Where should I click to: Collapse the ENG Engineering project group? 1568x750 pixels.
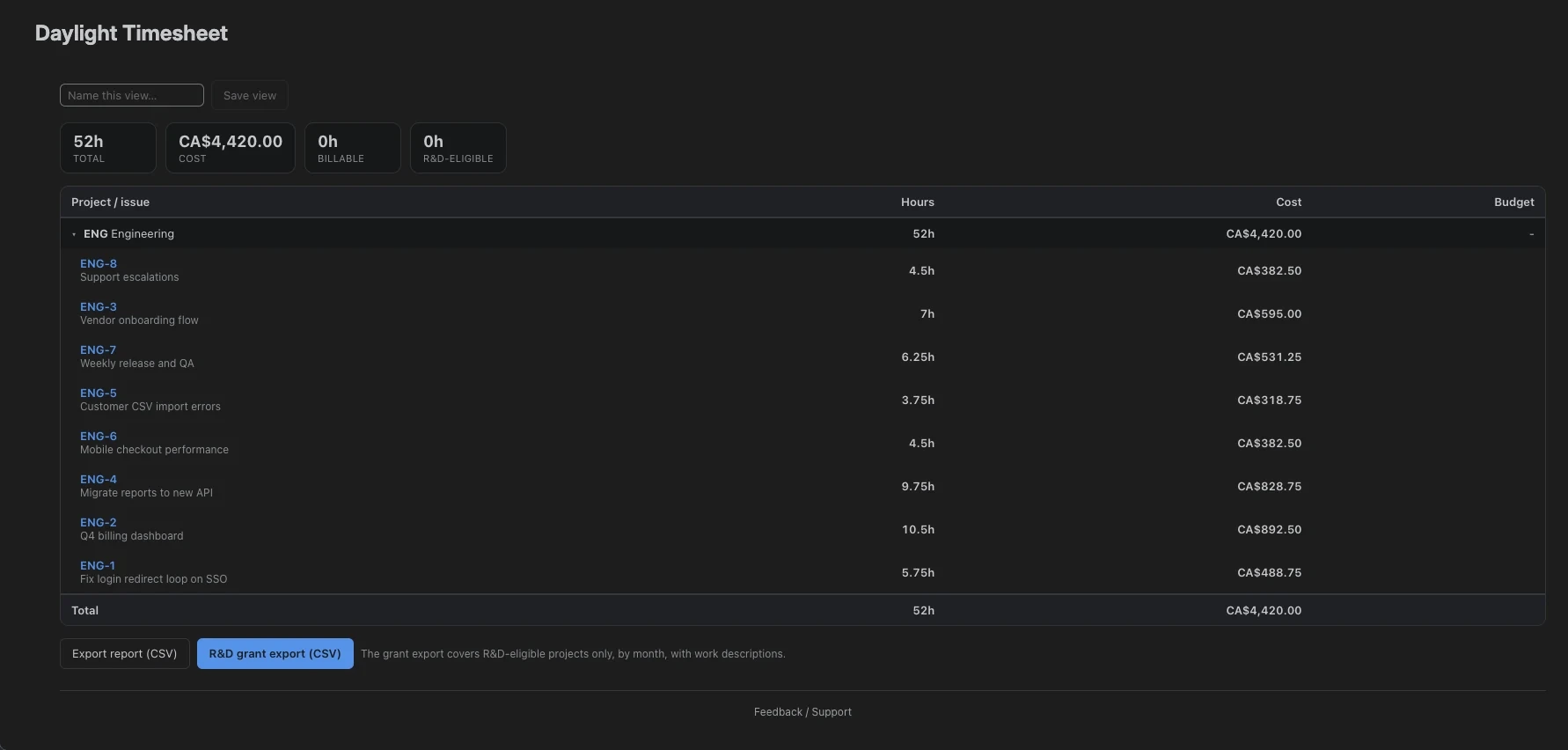pyautogui.click(x=74, y=234)
